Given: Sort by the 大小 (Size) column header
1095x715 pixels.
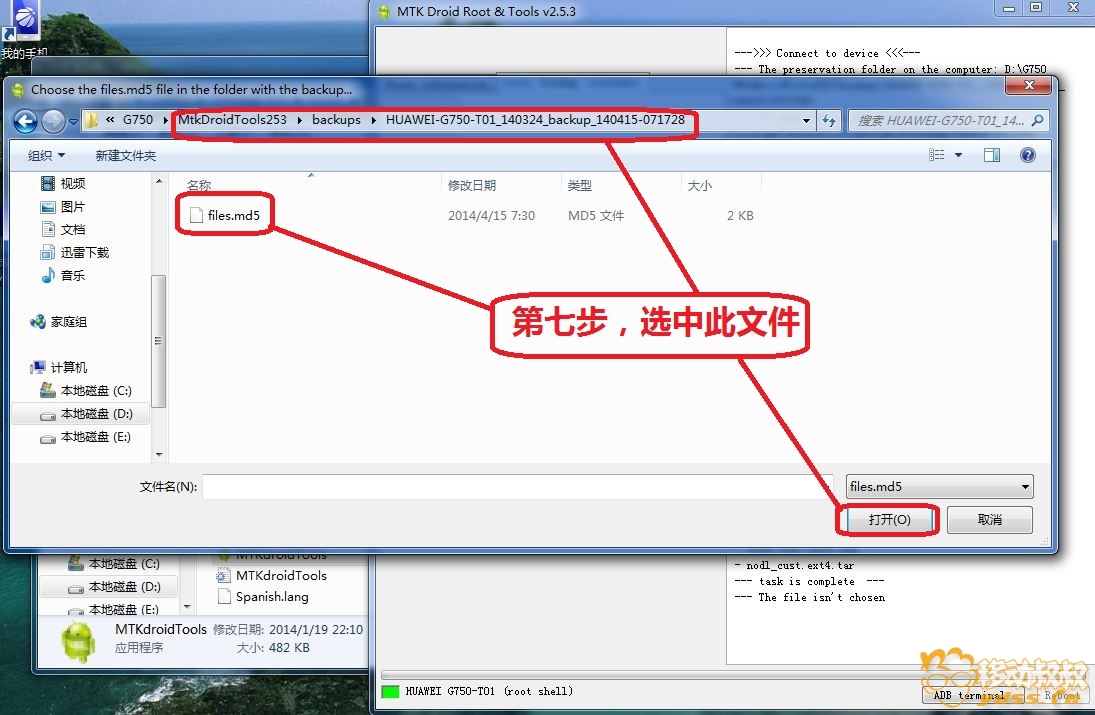Looking at the screenshot, I should (700, 186).
